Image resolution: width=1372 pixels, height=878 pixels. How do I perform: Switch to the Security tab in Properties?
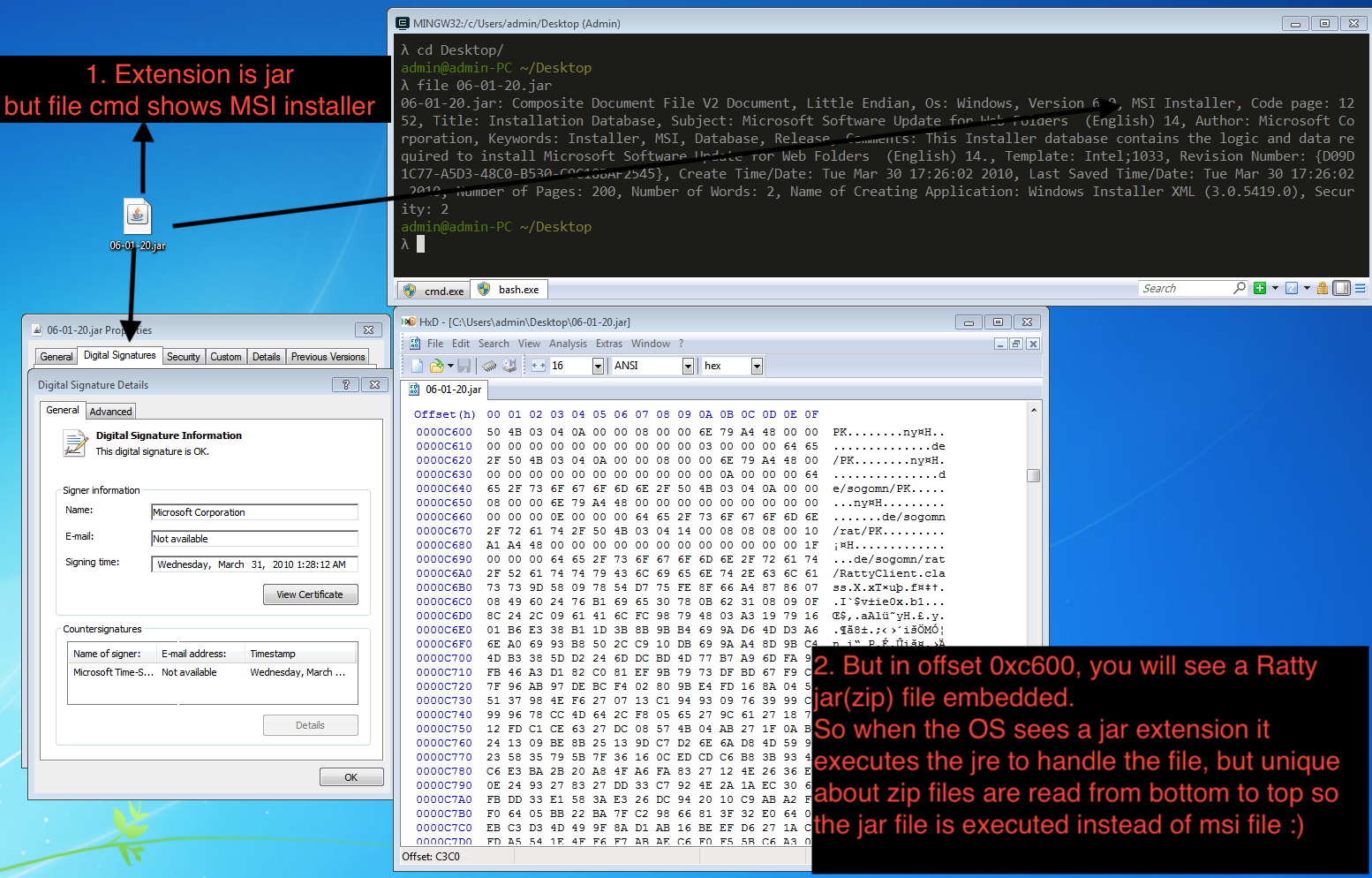[184, 357]
